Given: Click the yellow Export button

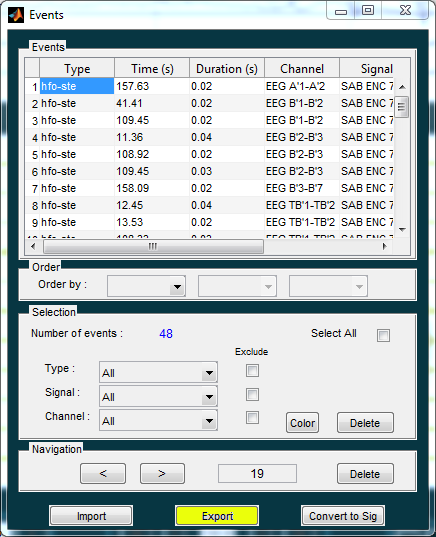Looking at the screenshot, I should tap(217, 516).
